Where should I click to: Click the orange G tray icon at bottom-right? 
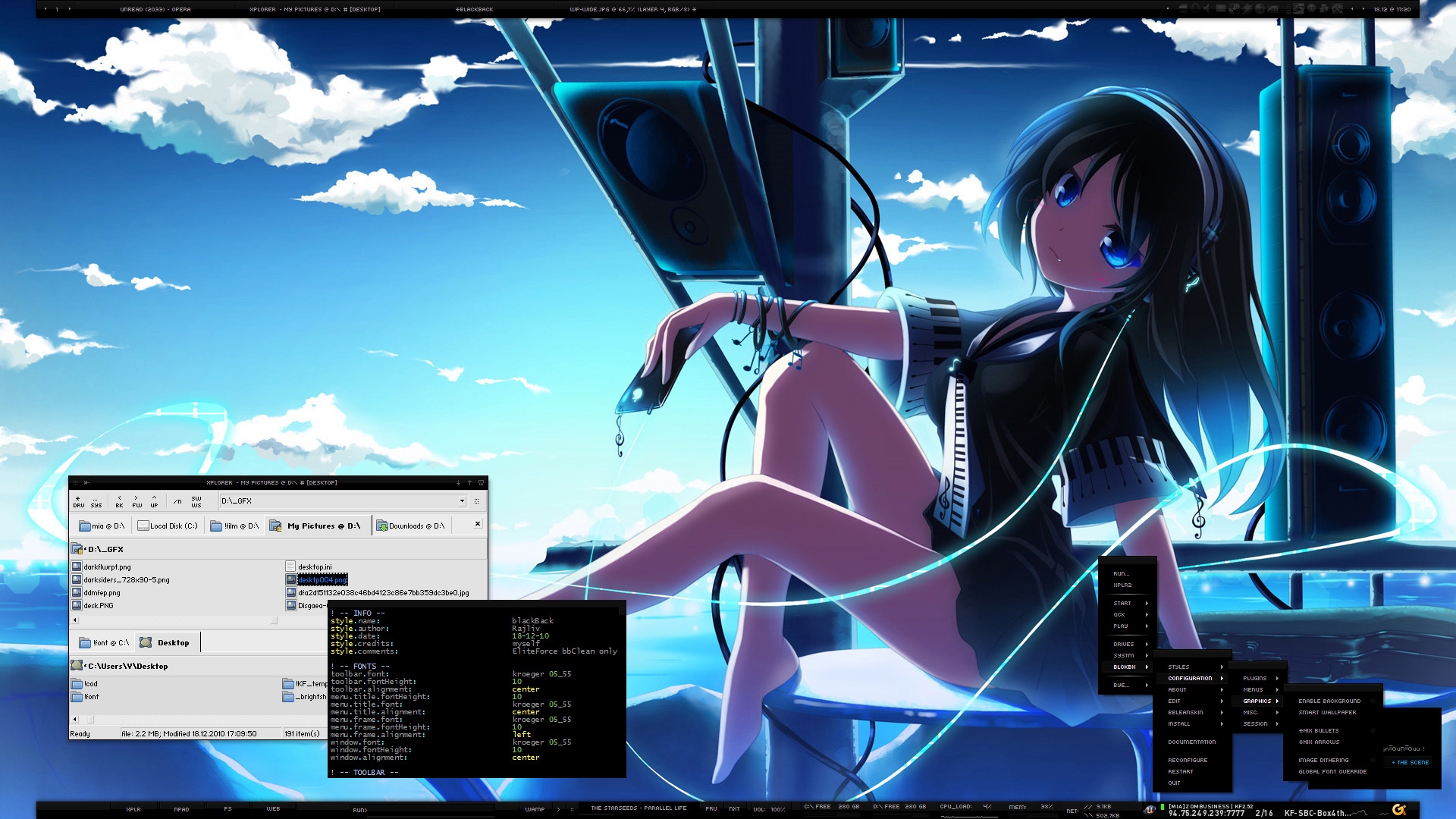click(x=1399, y=810)
